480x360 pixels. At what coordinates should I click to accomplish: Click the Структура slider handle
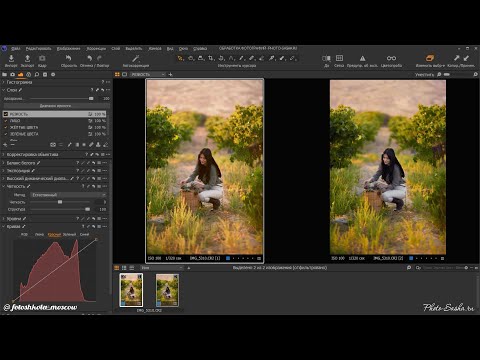click(87, 209)
